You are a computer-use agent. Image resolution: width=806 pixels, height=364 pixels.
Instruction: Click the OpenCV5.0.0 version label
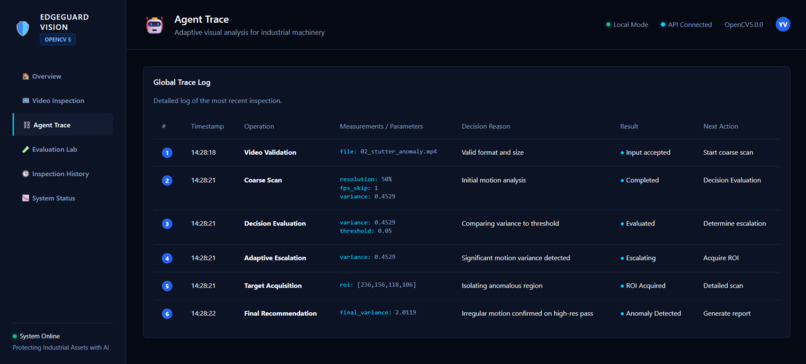point(744,25)
